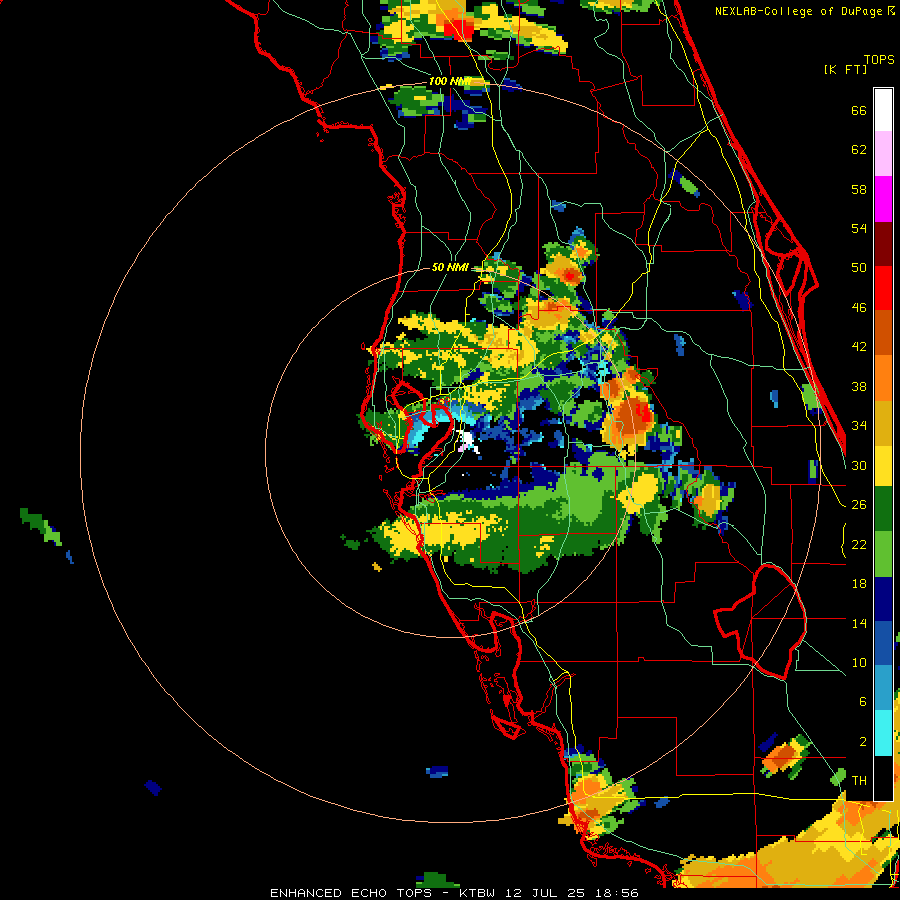Image resolution: width=900 pixels, height=900 pixels.
Task: Click the cyan legend swatch
Action: (883, 734)
